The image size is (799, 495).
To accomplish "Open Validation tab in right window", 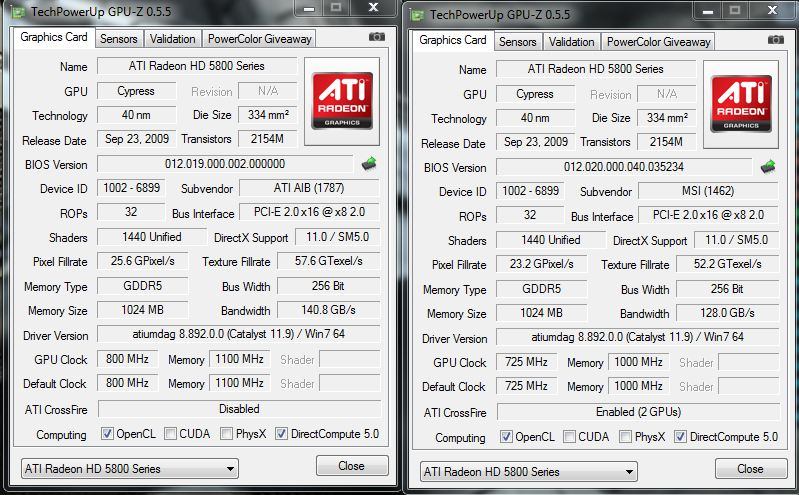I will tap(572, 42).
